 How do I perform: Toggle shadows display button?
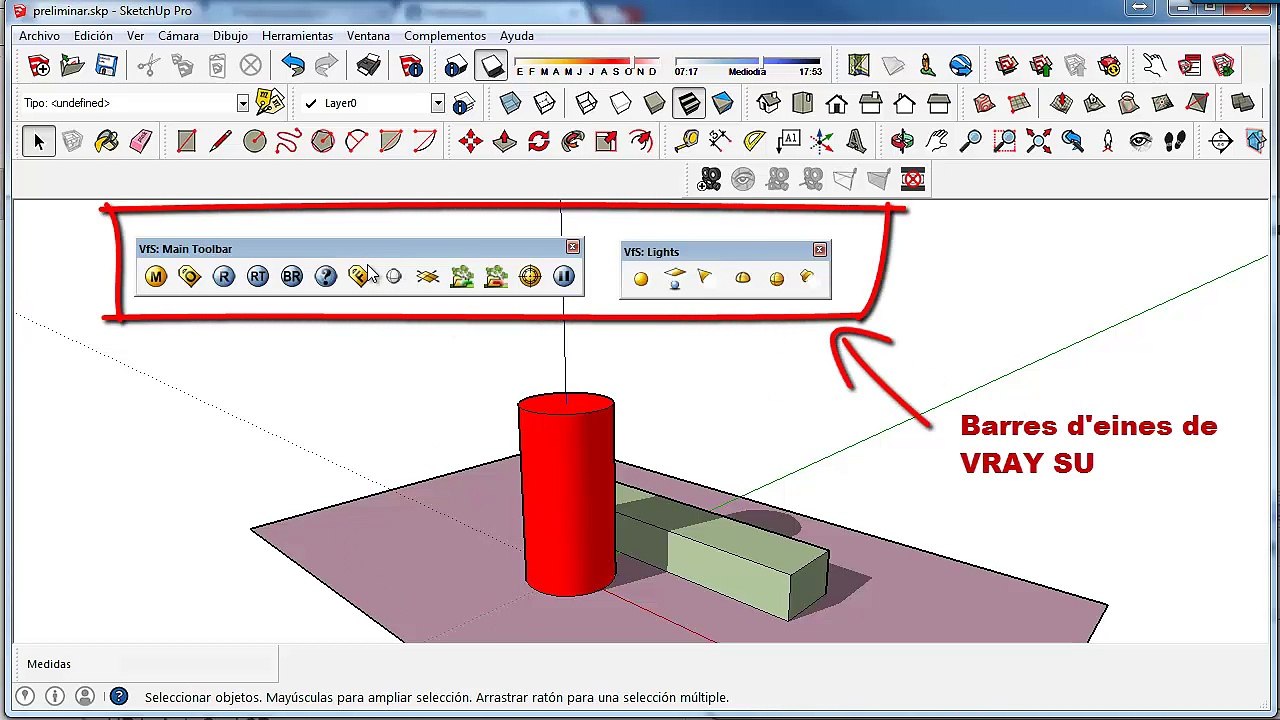tap(492, 67)
